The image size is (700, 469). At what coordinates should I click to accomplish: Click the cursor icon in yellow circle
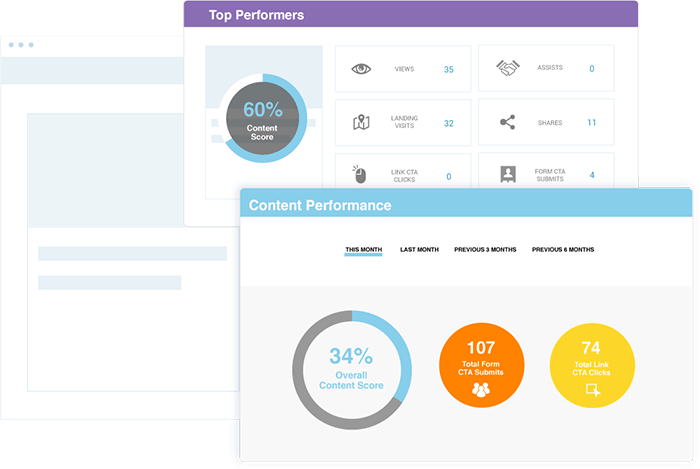pyautogui.click(x=593, y=390)
